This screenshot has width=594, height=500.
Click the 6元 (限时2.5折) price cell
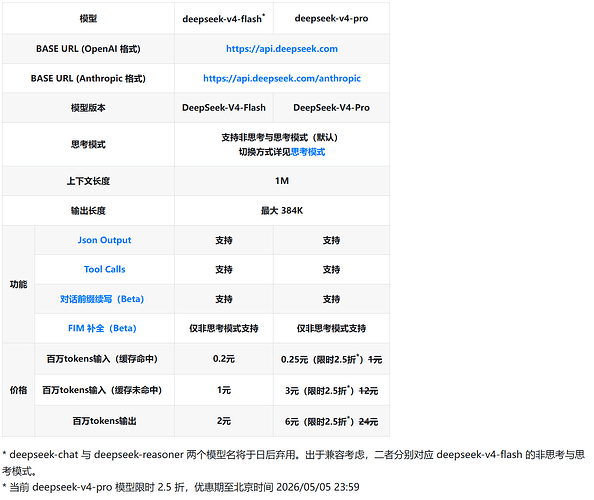[331, 421]
